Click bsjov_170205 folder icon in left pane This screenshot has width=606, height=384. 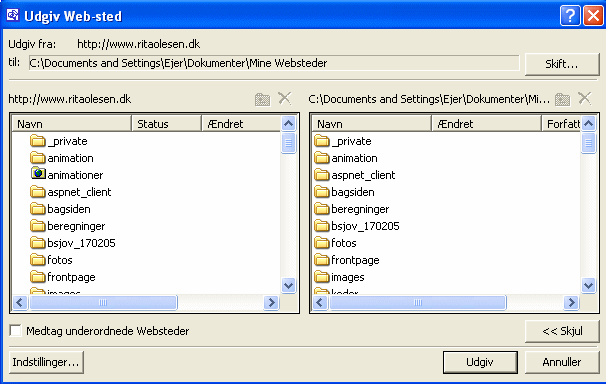click(37, 243)
